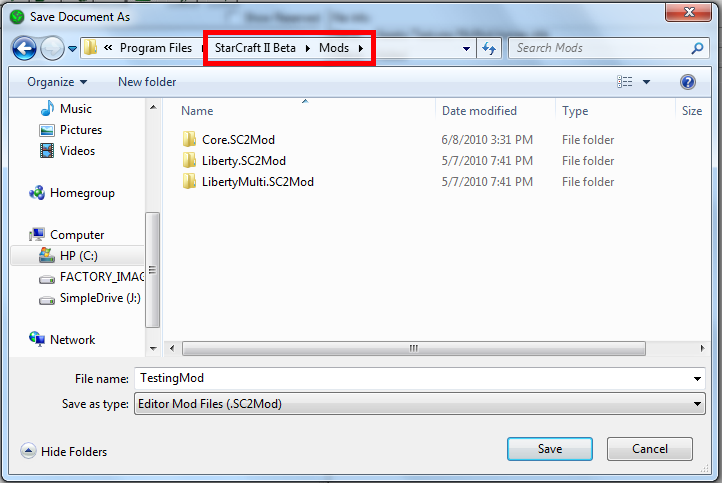Open Homegroup in the navigation pane
This screenshot has height=483, width=722.
click(82, 193)
